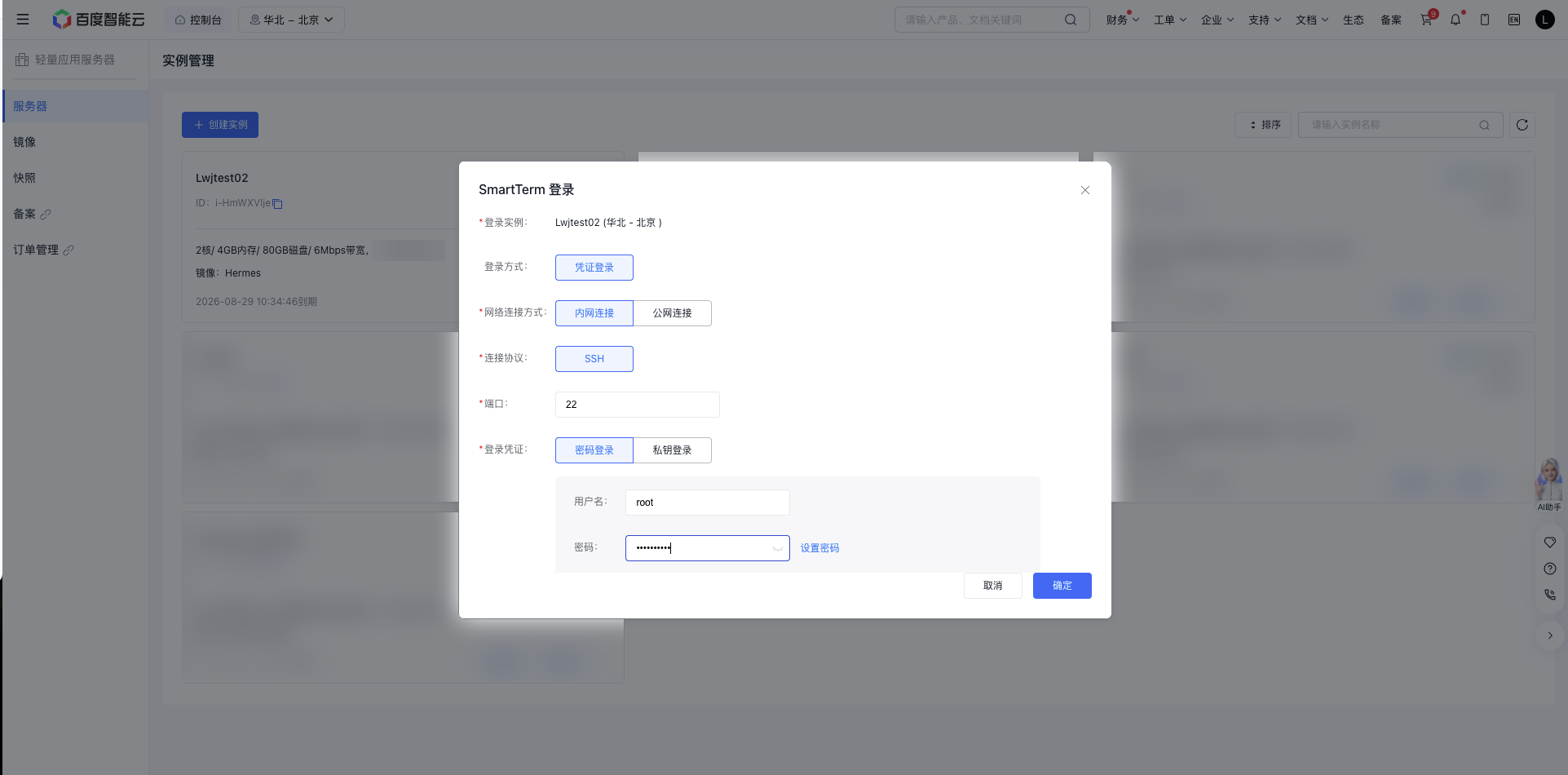Expand the 财务 menu dropdown

tap(1122, 20)
